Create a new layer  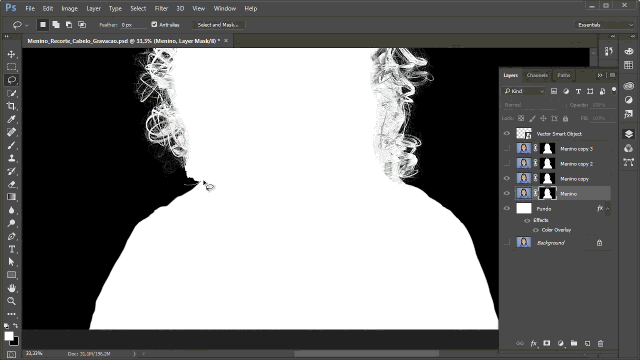point(587,344)
